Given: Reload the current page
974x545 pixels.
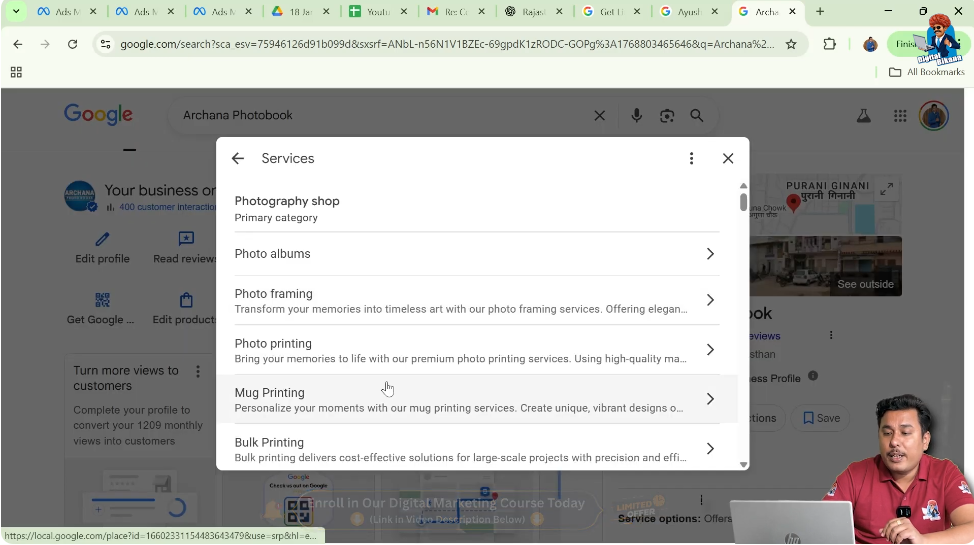Looking at the screenshot, I should coord(73,44).
